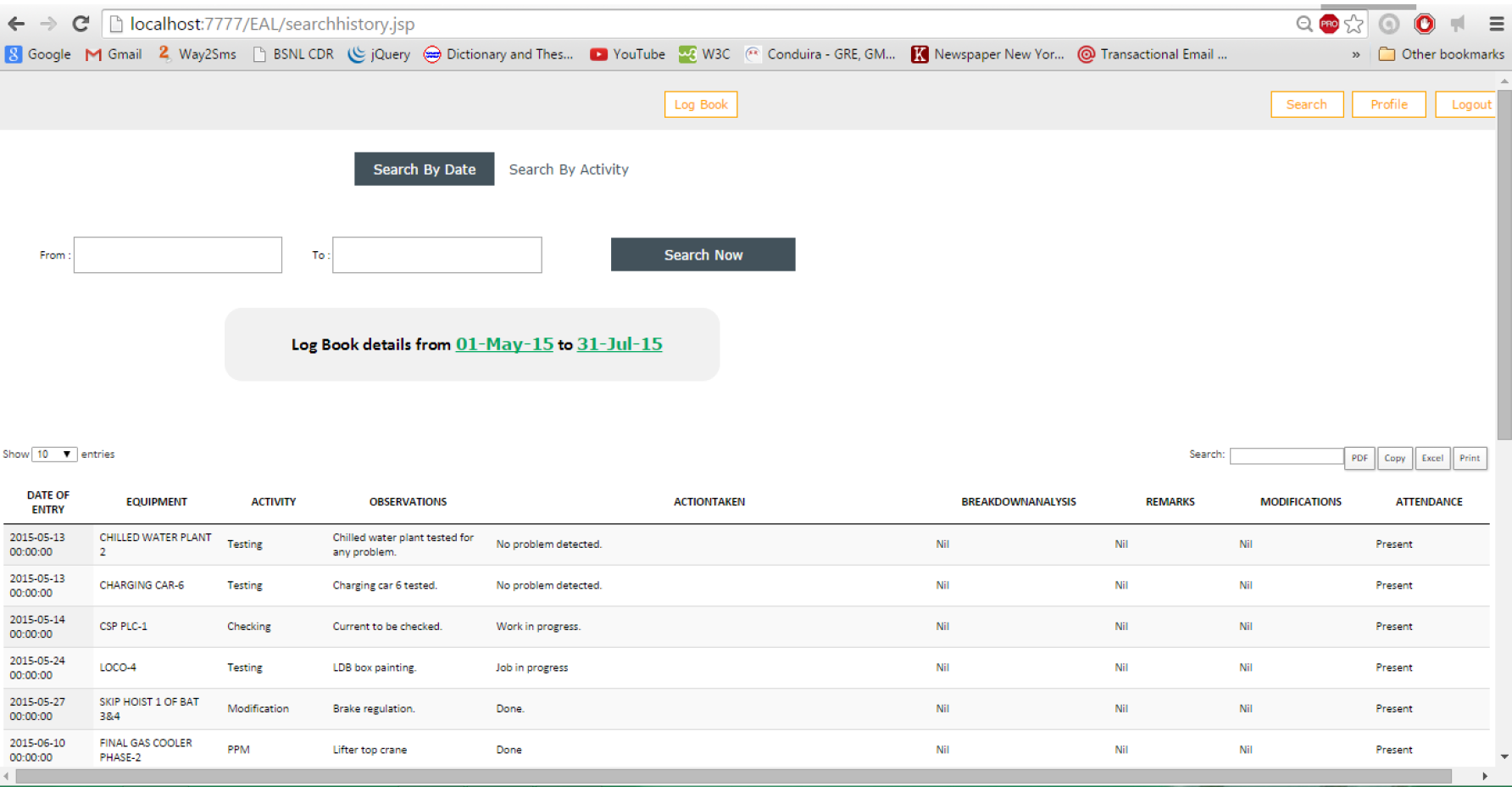1512x787 pixels.
Task: Navigate back using the back arrow
Action: click(15, 23)
